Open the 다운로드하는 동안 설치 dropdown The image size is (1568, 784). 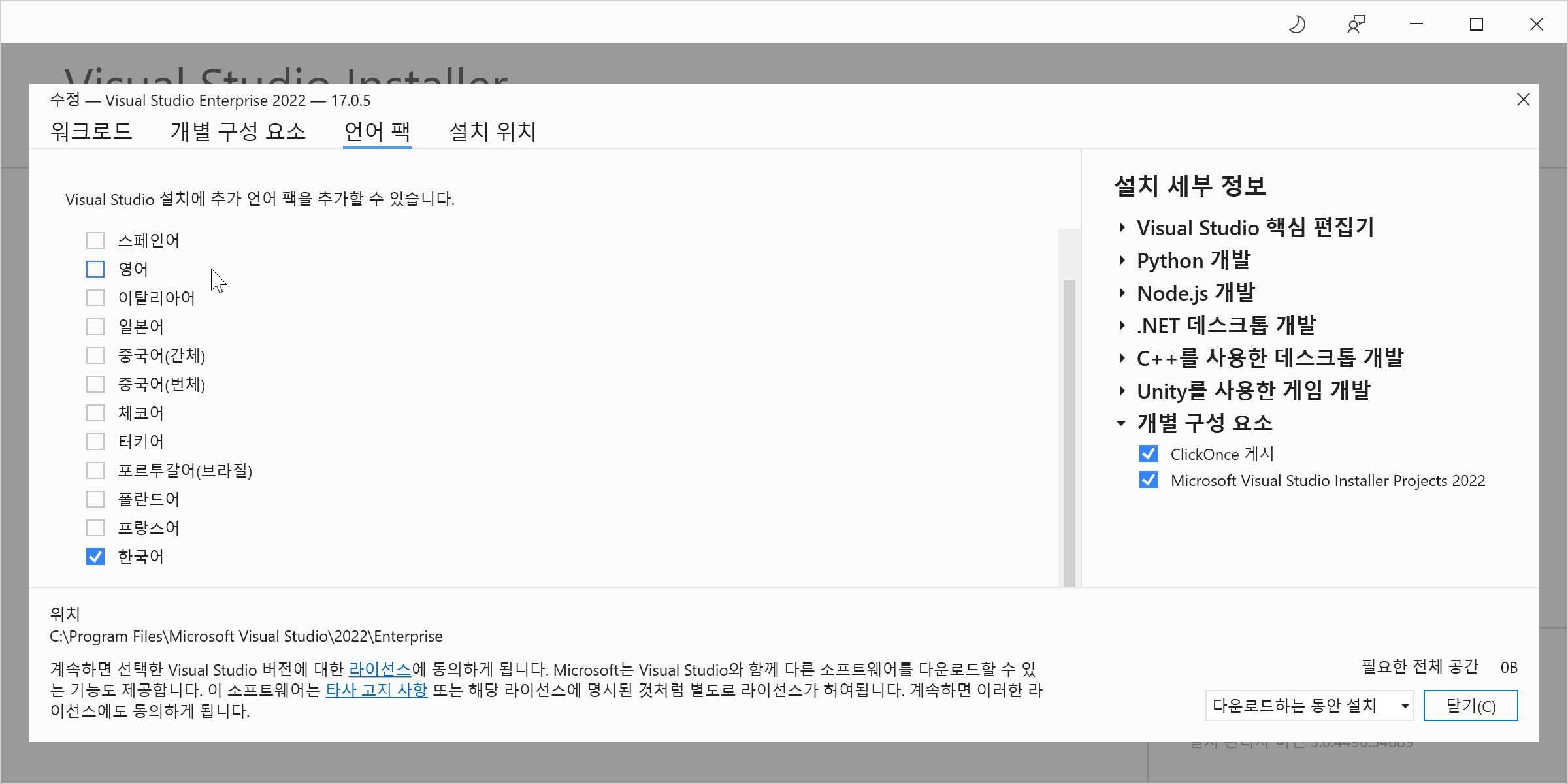coord(1309,706)
